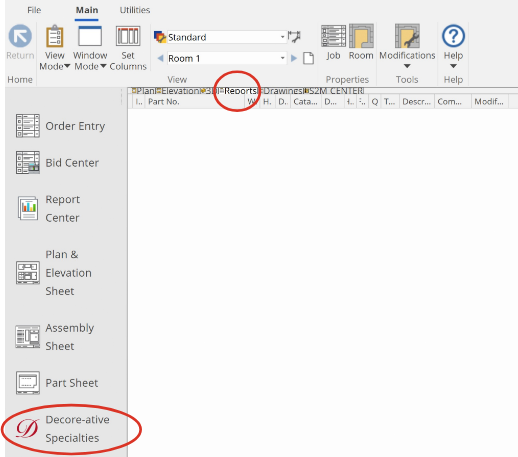Screen dimensions: 518x457
Task: Open the File menu
Action: [34, 10]
